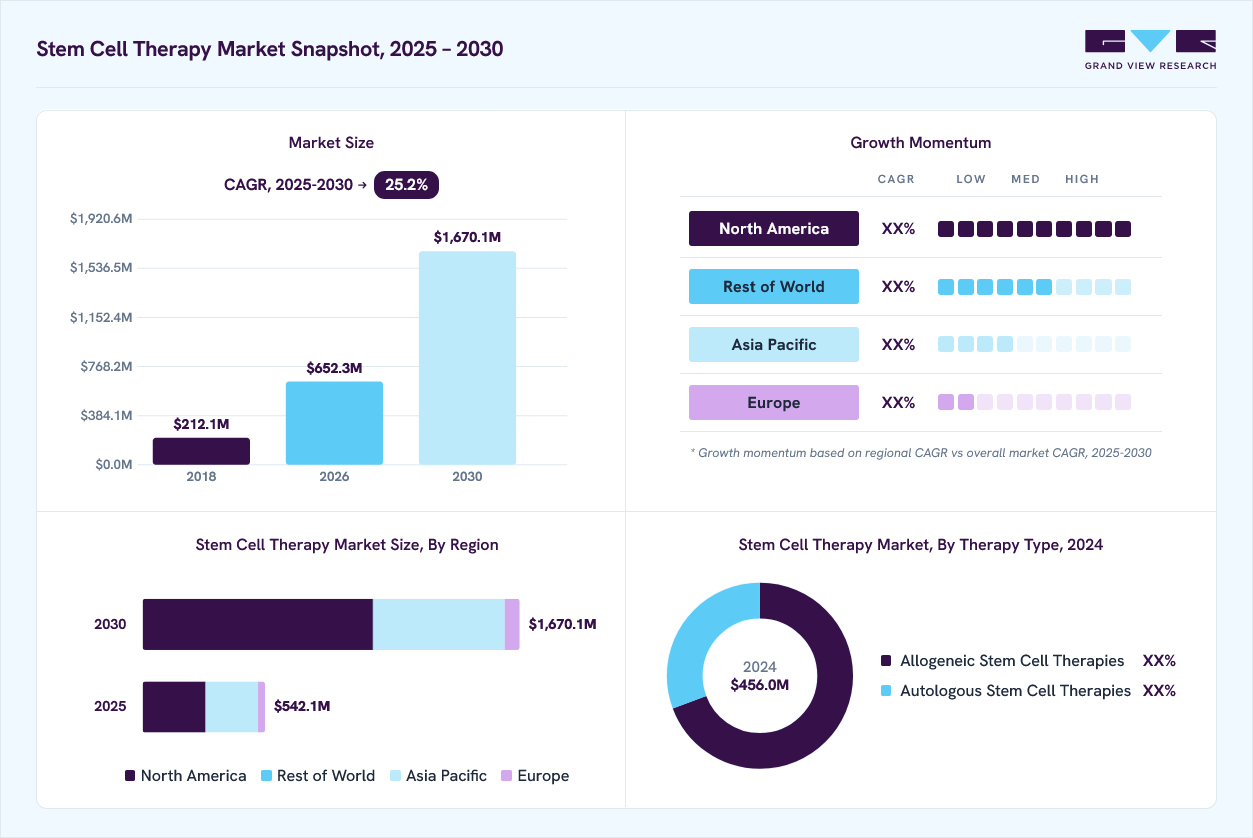The image size is (1253, 838).
Task: Click Autologous Stem Cell Therapies legend swatch
Action: (x=886, y=691)
